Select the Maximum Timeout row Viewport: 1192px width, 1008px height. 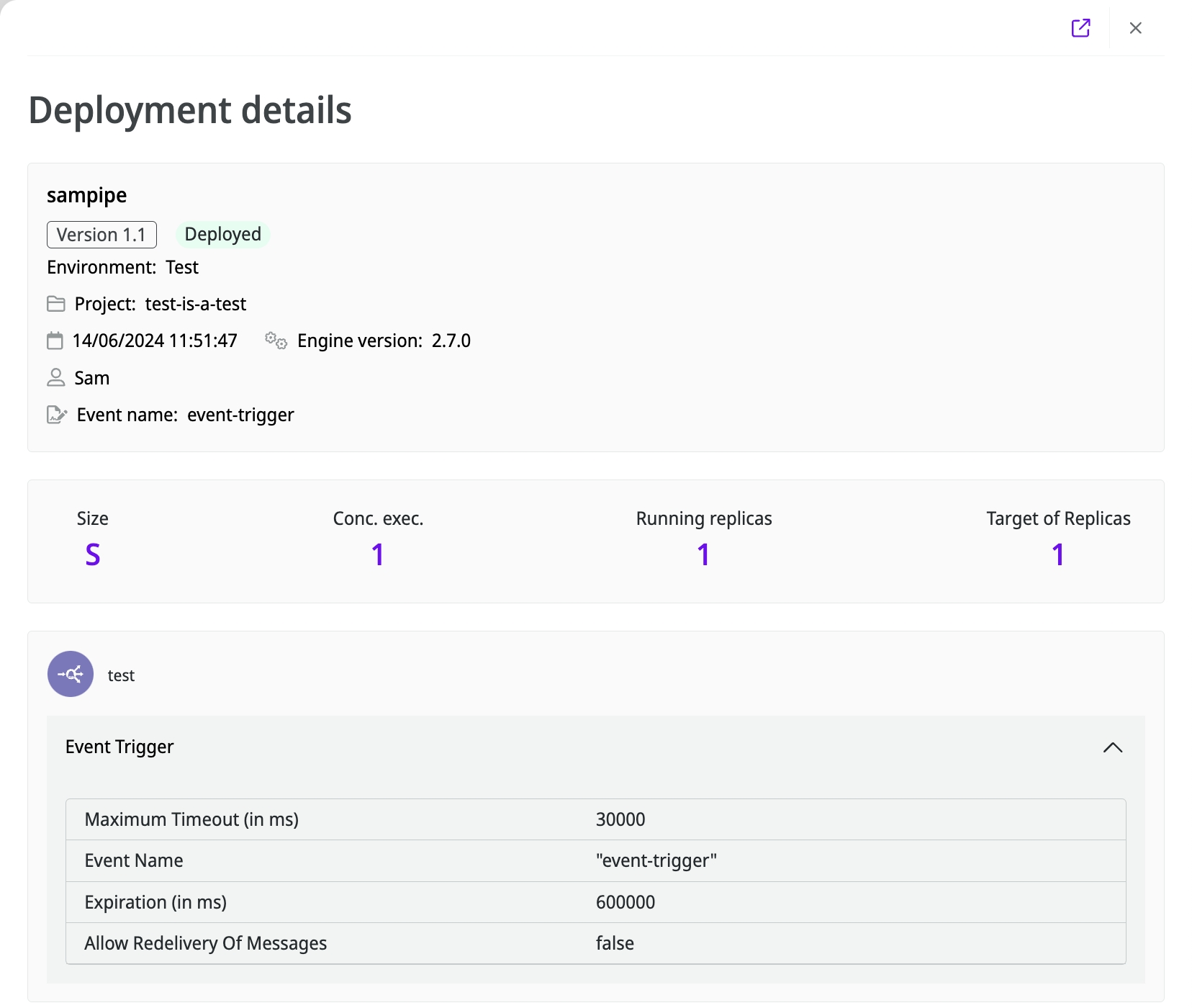pos(595,819)
